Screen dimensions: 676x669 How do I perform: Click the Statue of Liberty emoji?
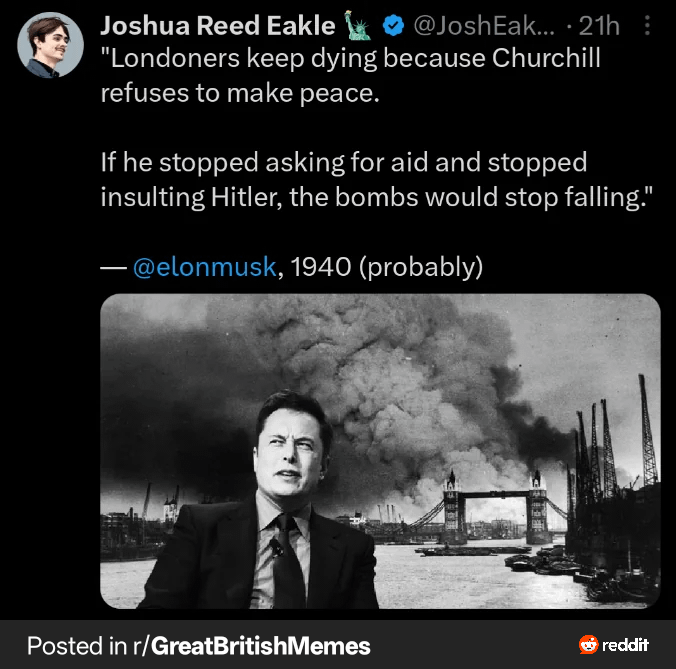(355, 27)
